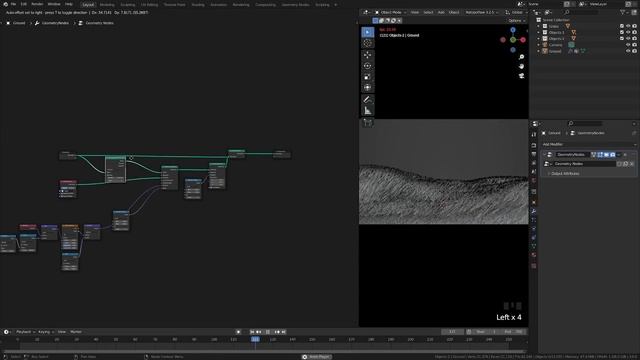Open the Physics properties tab

(533, 229)
